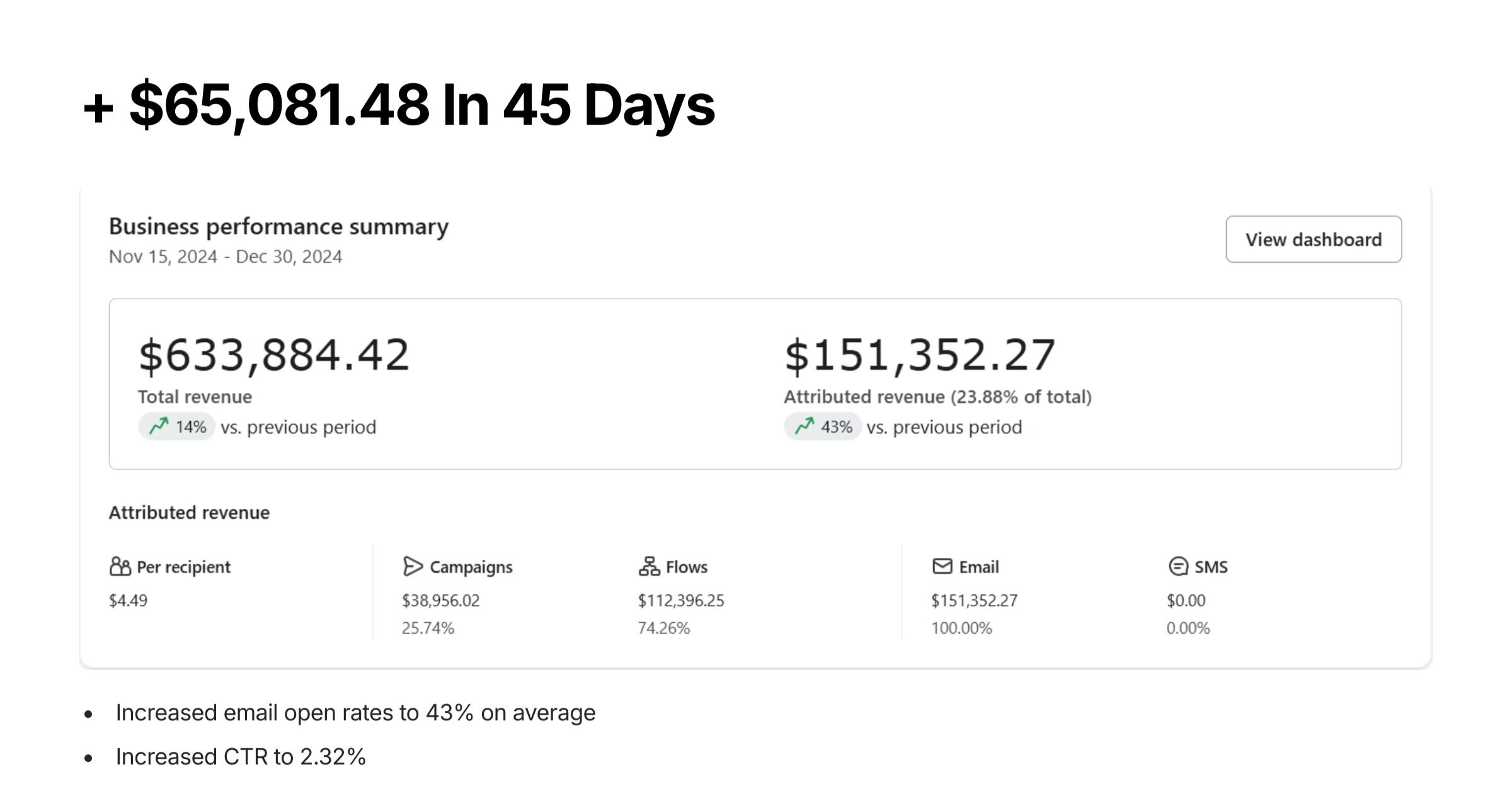Click the SMS $0.00 value
This screenshot has width=1512, height=794.
click(1186, 600)
